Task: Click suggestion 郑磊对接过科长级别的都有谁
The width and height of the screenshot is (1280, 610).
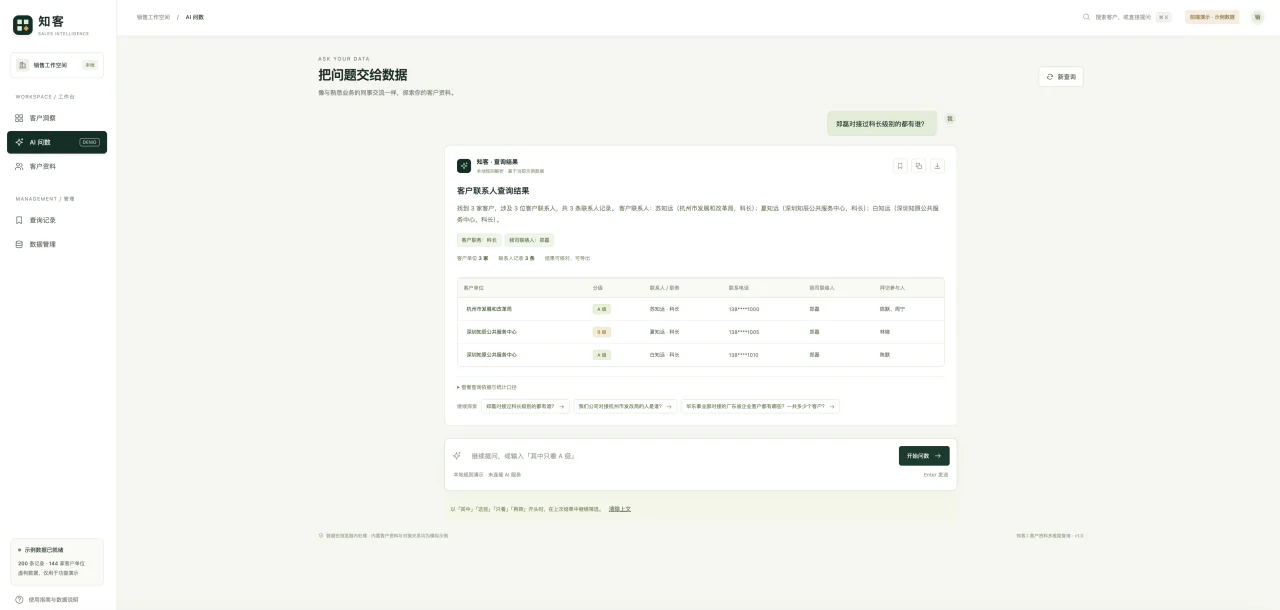Action: pos(525,407)
